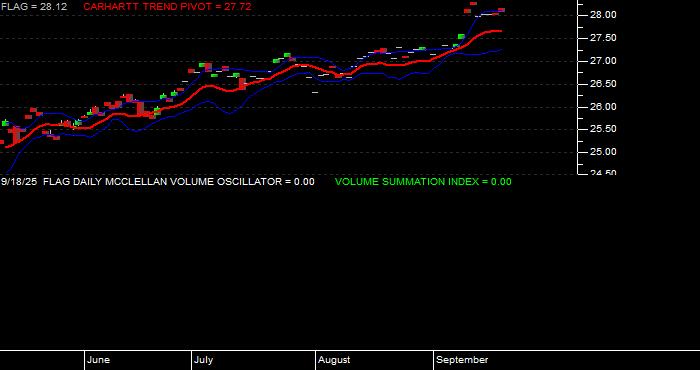The height and width of the screenshot is (370, 700).
Task: Click the 9/18/25 date label
Action: click(x=19, y=182)
